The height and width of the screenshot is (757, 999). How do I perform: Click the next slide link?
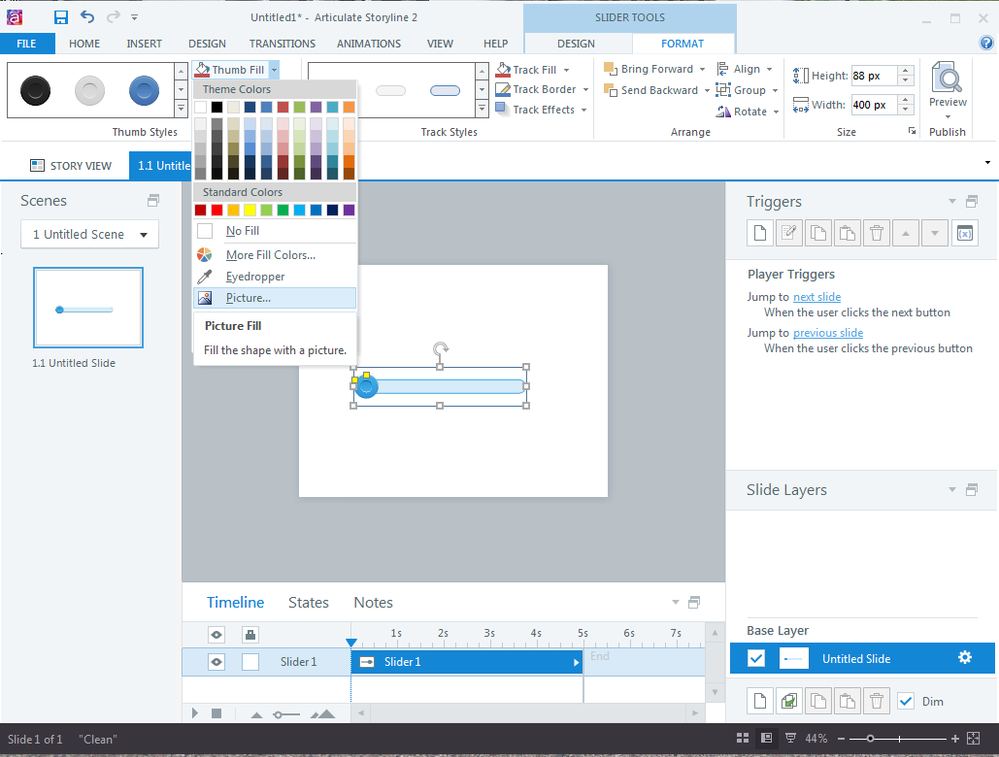pos(816,297)
